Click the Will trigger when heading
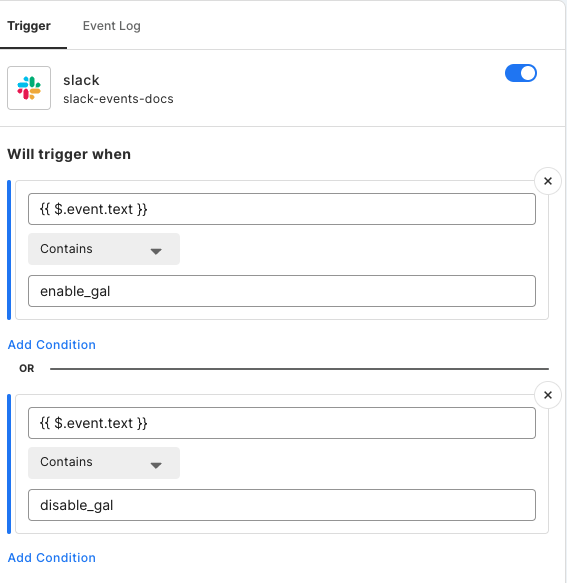The height and width of the screenshot is (583, 567). click(69, 154)
